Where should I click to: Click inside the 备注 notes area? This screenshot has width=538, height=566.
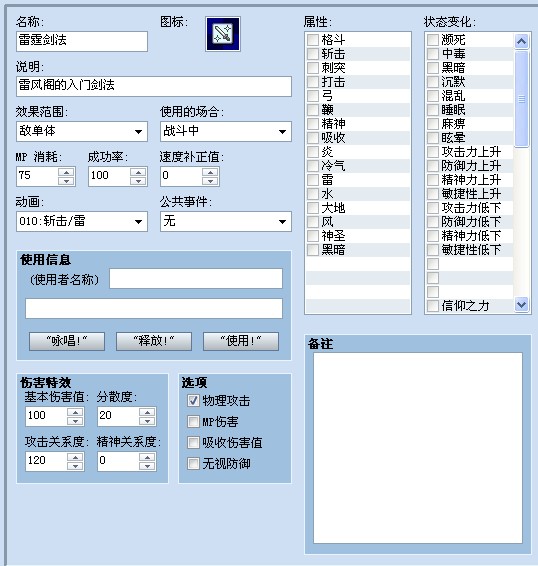418,448
